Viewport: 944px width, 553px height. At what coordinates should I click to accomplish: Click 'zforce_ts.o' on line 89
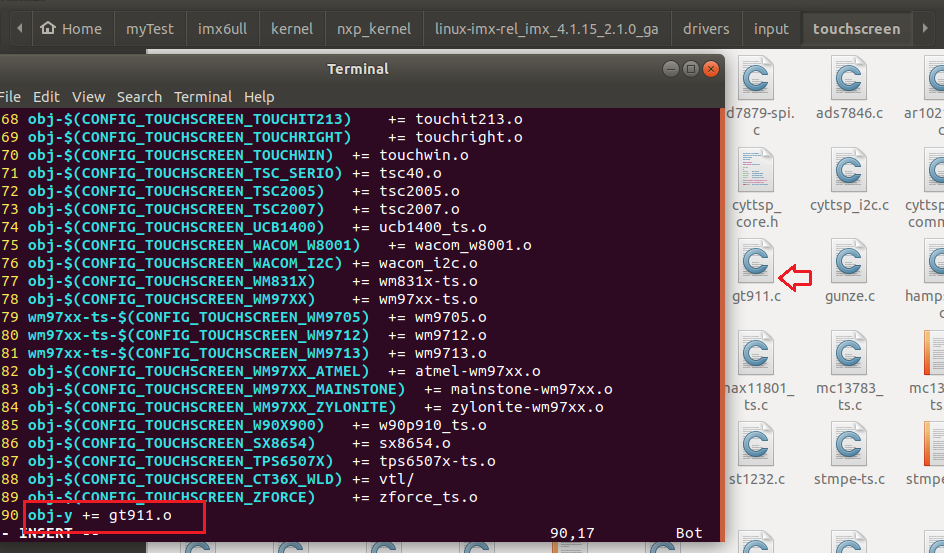pos(429,498)
